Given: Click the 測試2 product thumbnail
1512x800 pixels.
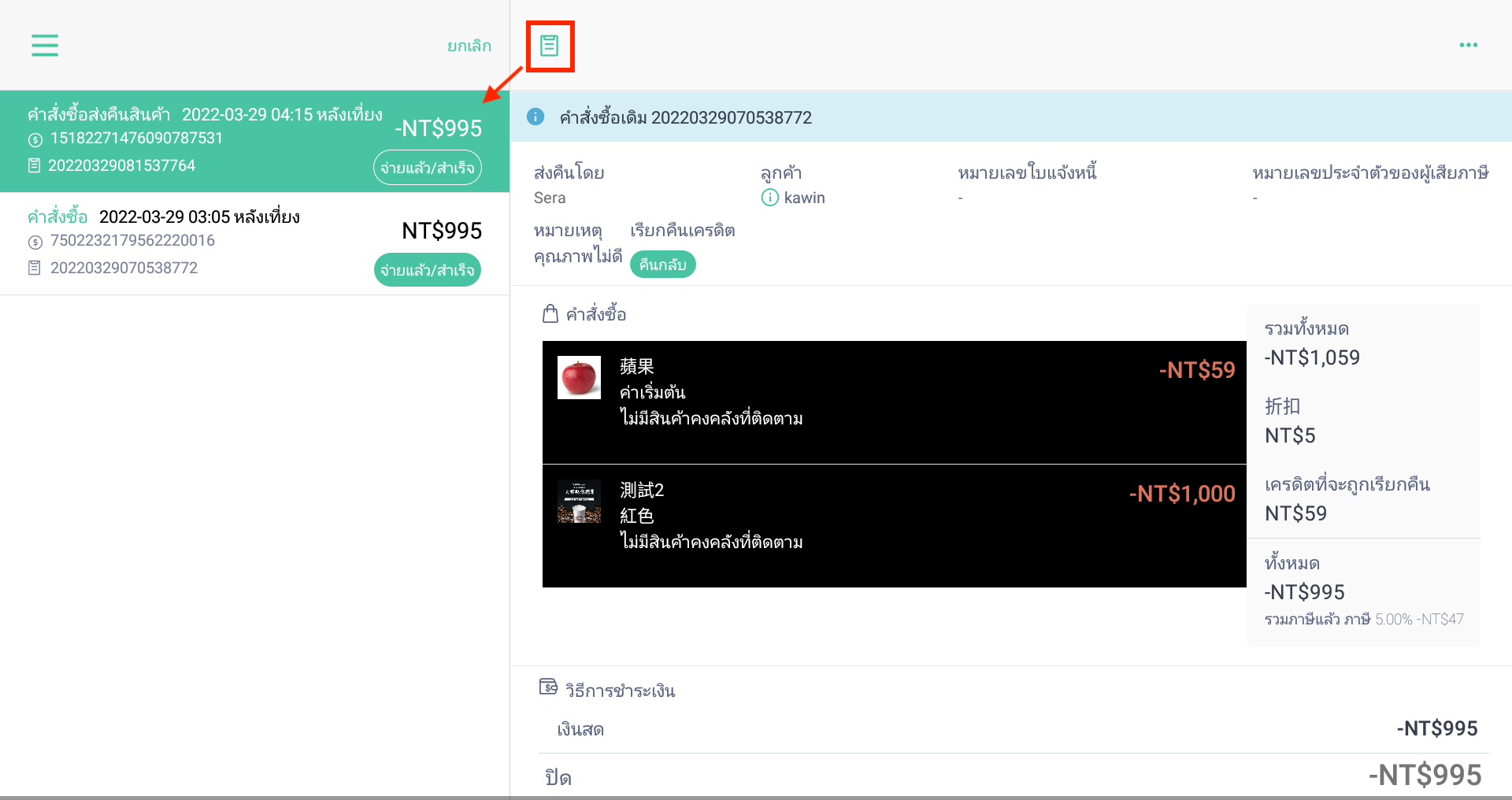Looking at the screenshot, I should pyautogui.click(x=579, y=501).
